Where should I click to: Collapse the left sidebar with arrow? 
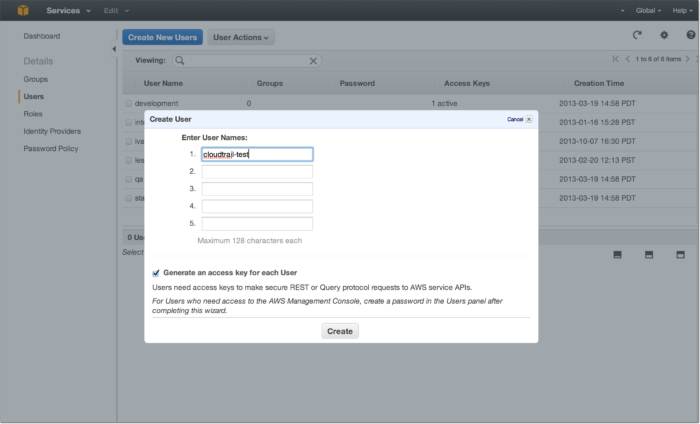(x=113, y=49)
